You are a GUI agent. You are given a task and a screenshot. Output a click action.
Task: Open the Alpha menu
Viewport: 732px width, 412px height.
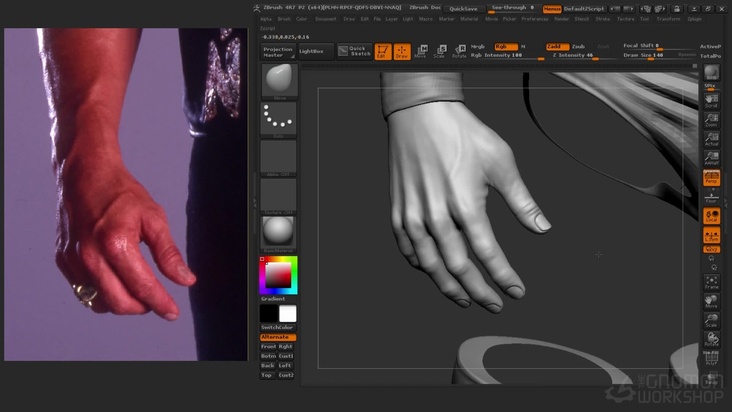[266, 19]
